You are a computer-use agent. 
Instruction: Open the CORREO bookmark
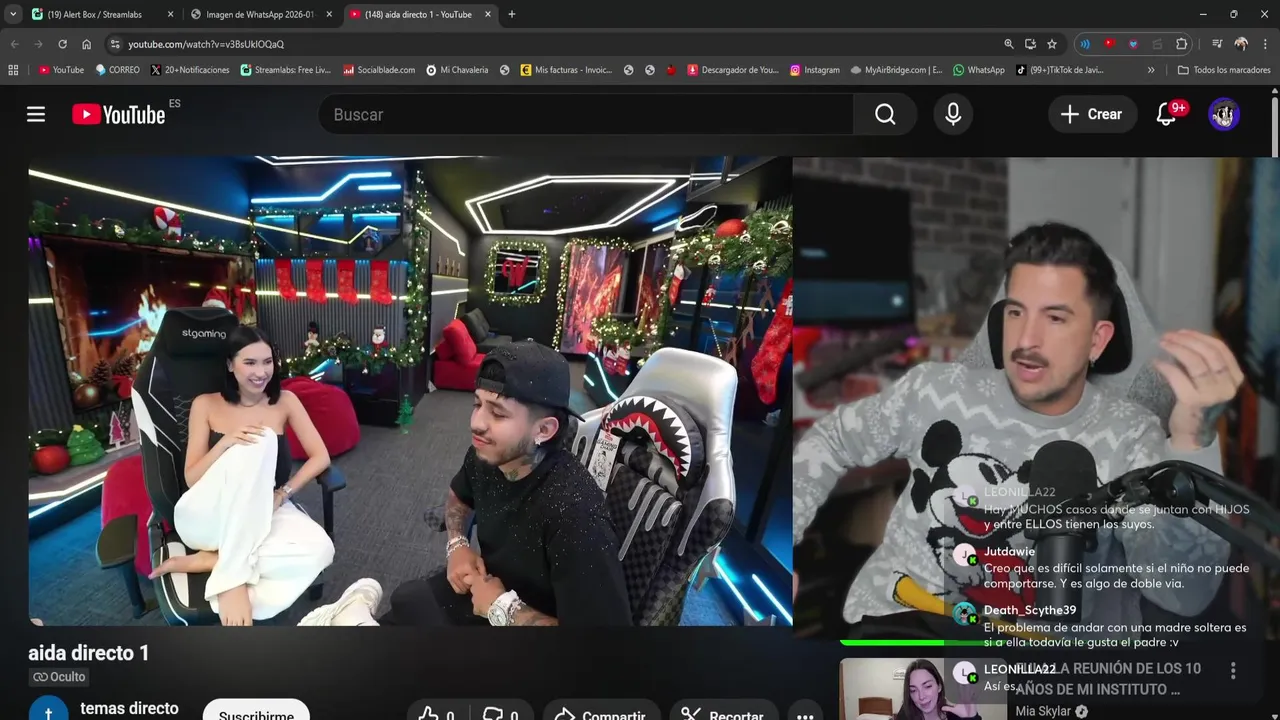point(117,70)
